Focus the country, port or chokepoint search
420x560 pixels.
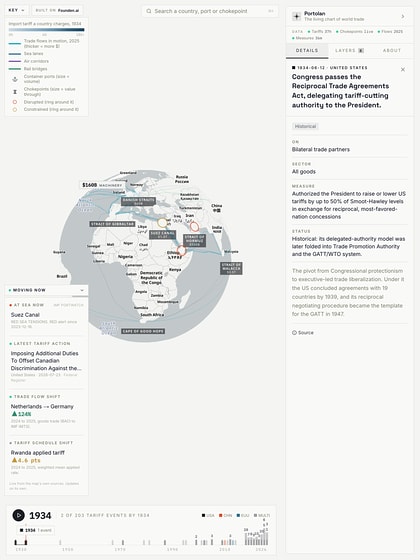click(x=210, y=11)
